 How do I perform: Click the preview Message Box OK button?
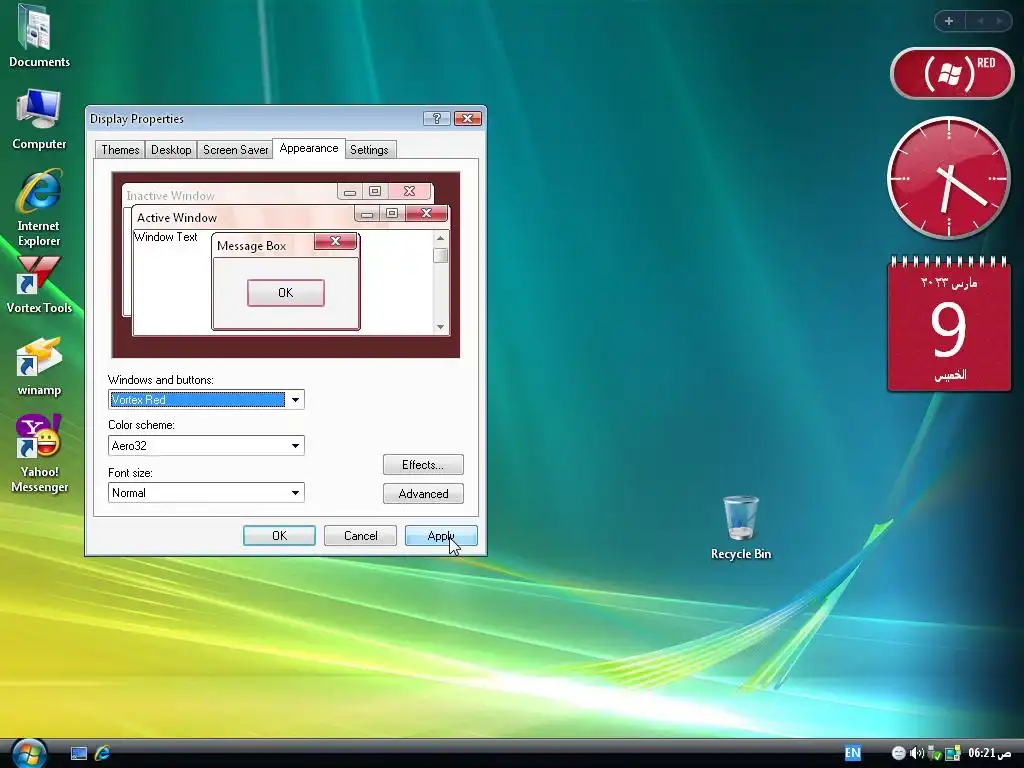(x=286, y=293)
